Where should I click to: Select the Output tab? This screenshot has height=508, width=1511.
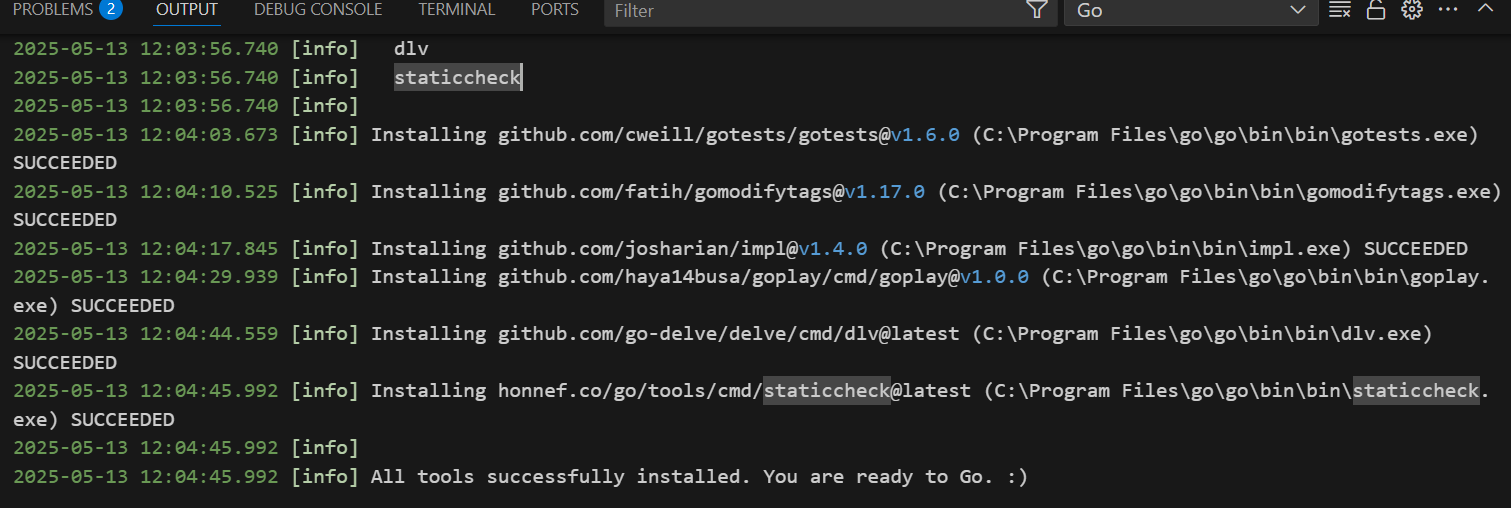(x=187, y=10)
